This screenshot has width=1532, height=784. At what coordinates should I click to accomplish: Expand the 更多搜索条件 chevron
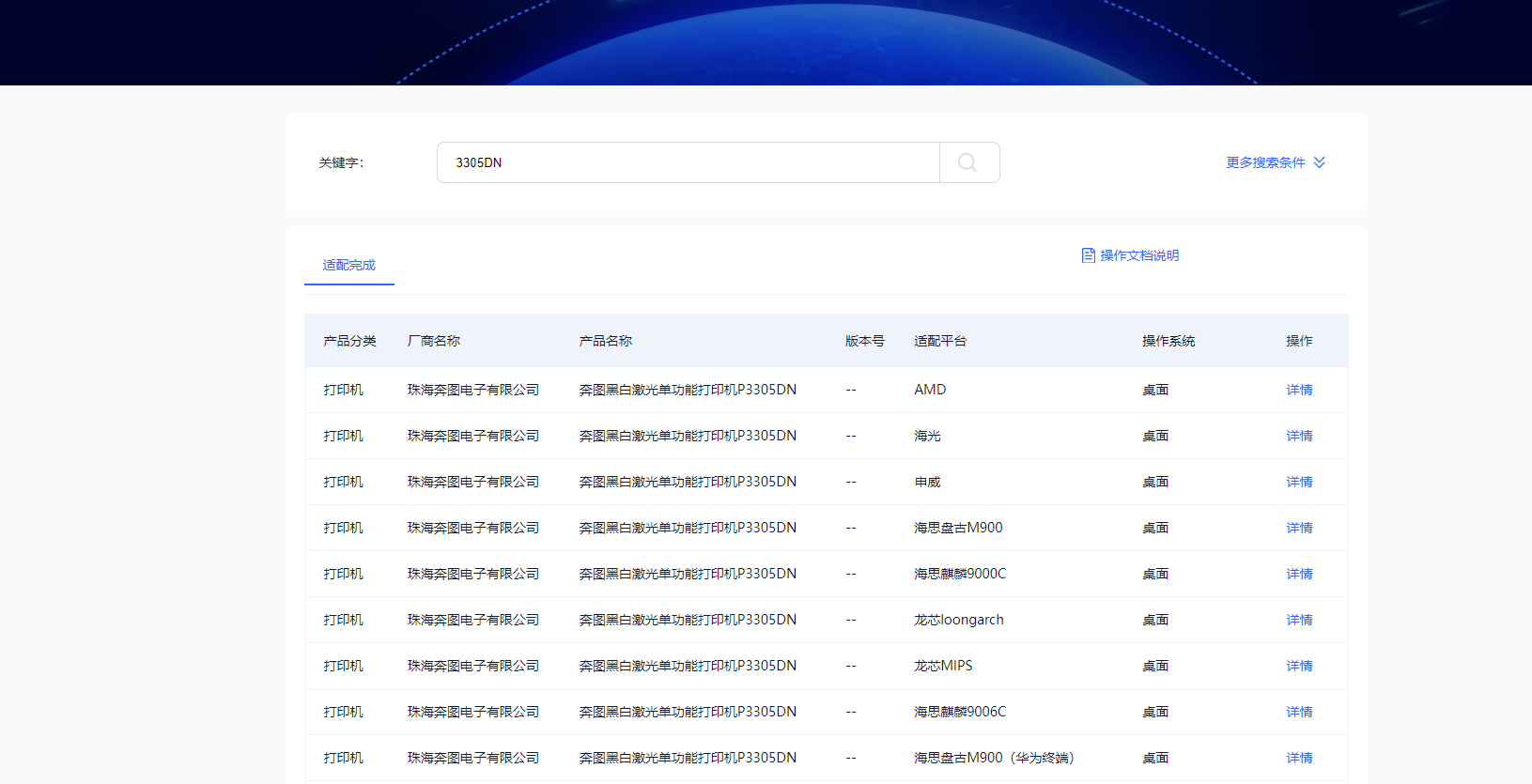1320,162
